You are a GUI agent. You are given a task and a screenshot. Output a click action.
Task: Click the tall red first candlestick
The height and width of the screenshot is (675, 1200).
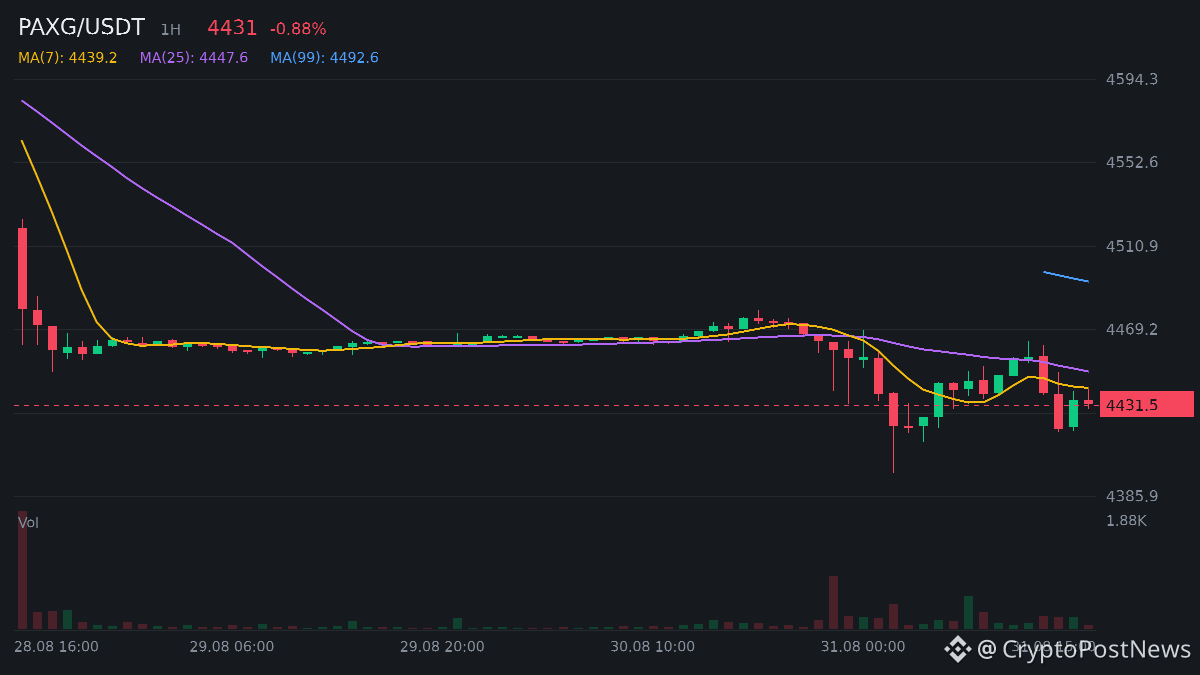22,268
